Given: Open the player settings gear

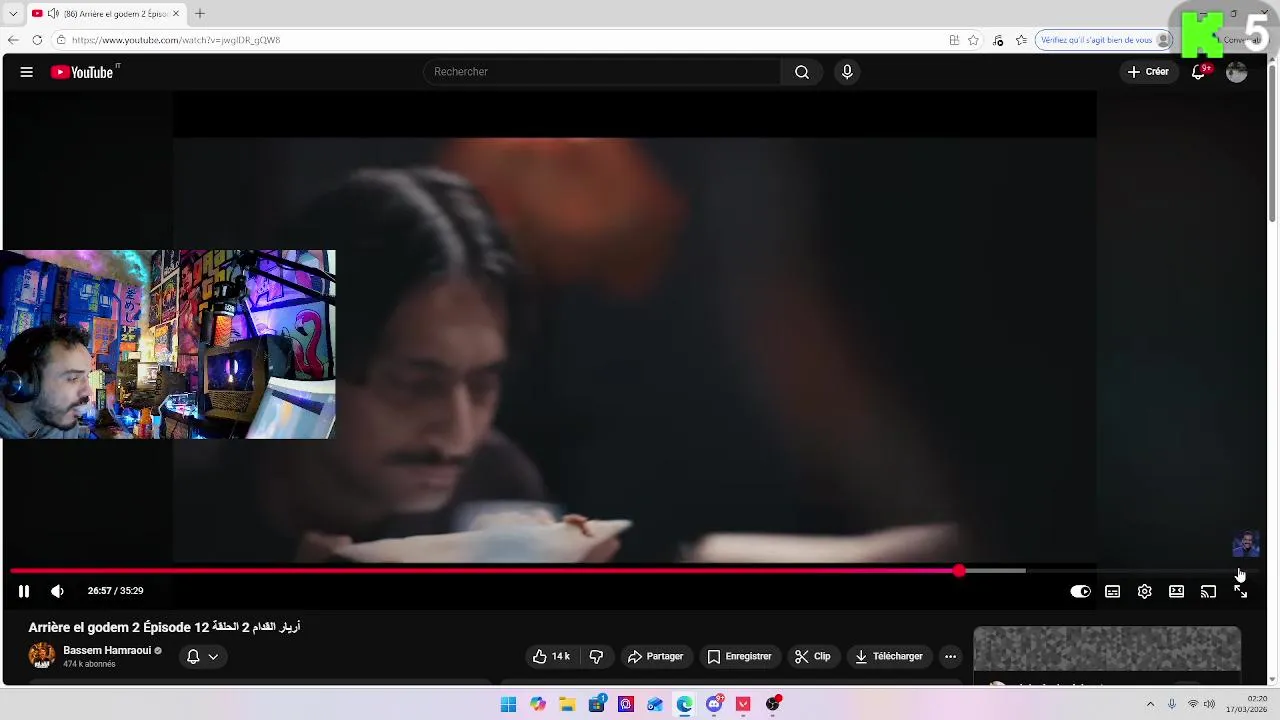Looking at the screenshot, I should pos(1144,591).
